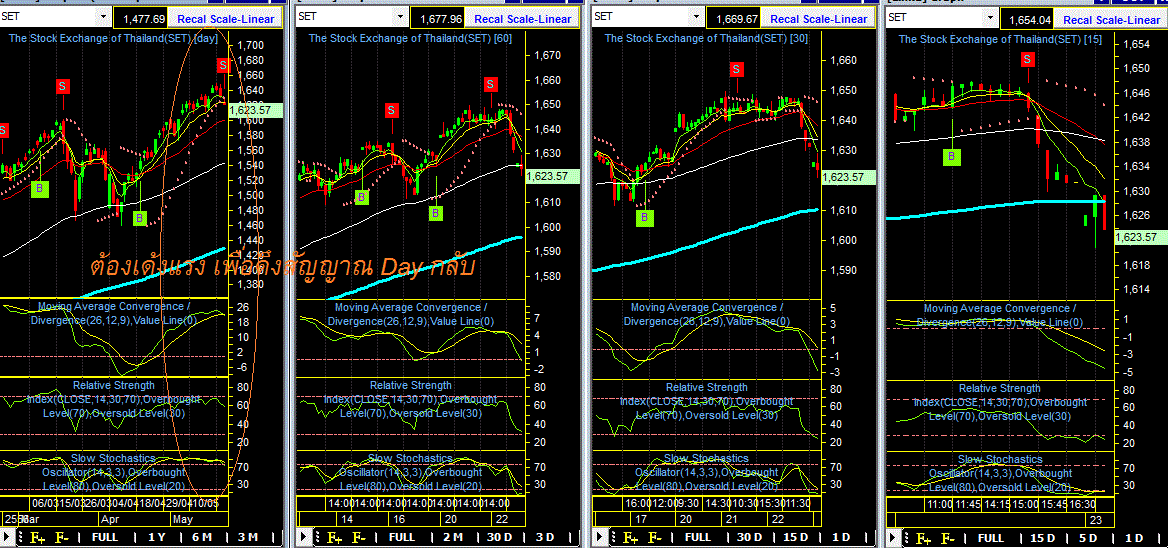Screen dimensions: 1168x548
Task: Click red S sell marker in 30-minute chart
Action: click(737, 69)
